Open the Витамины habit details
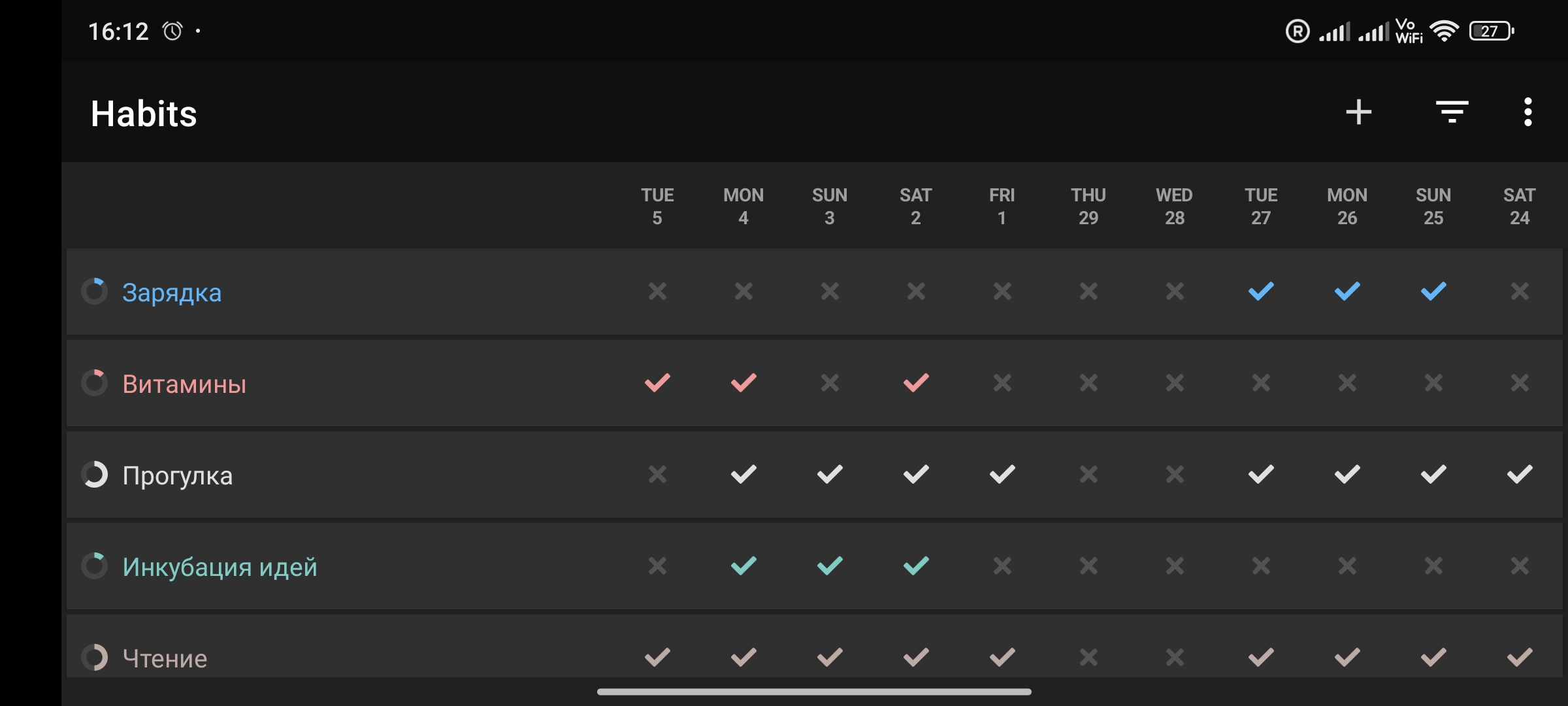Screen dimensions: 1568x706 click(184, 384)
